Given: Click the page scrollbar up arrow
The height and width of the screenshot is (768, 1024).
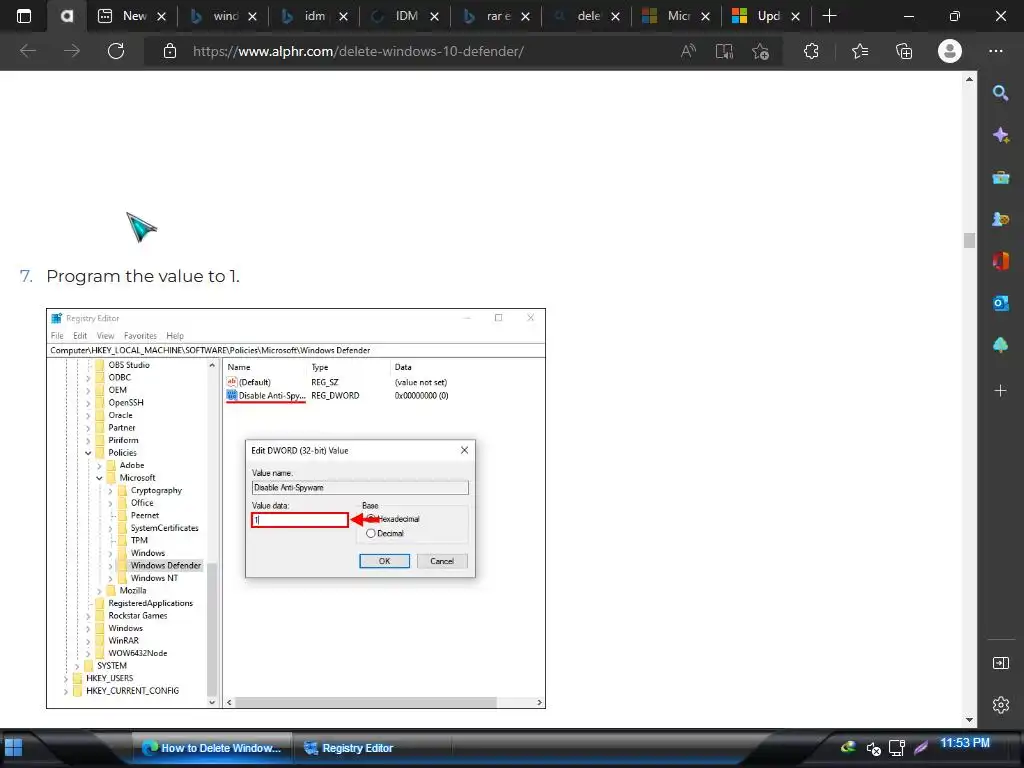Looking at the screenshot, I should tap(969, 79).
